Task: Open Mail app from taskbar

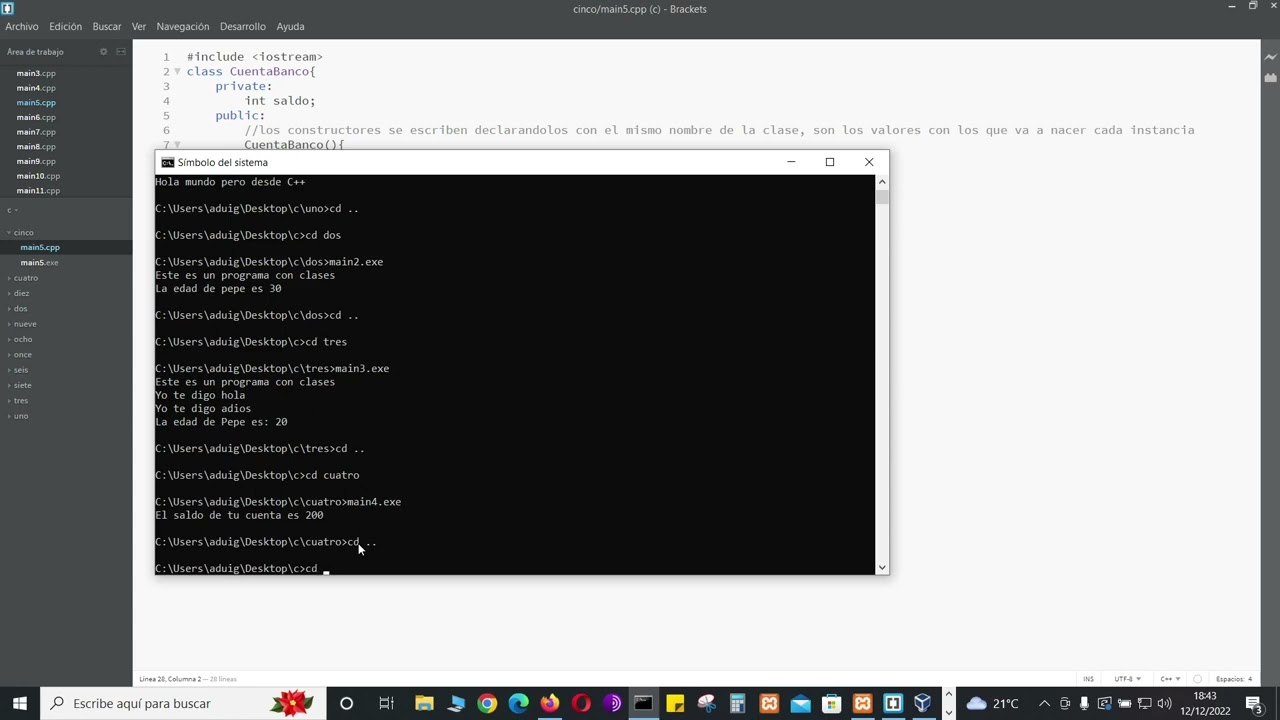Action: 800,703
